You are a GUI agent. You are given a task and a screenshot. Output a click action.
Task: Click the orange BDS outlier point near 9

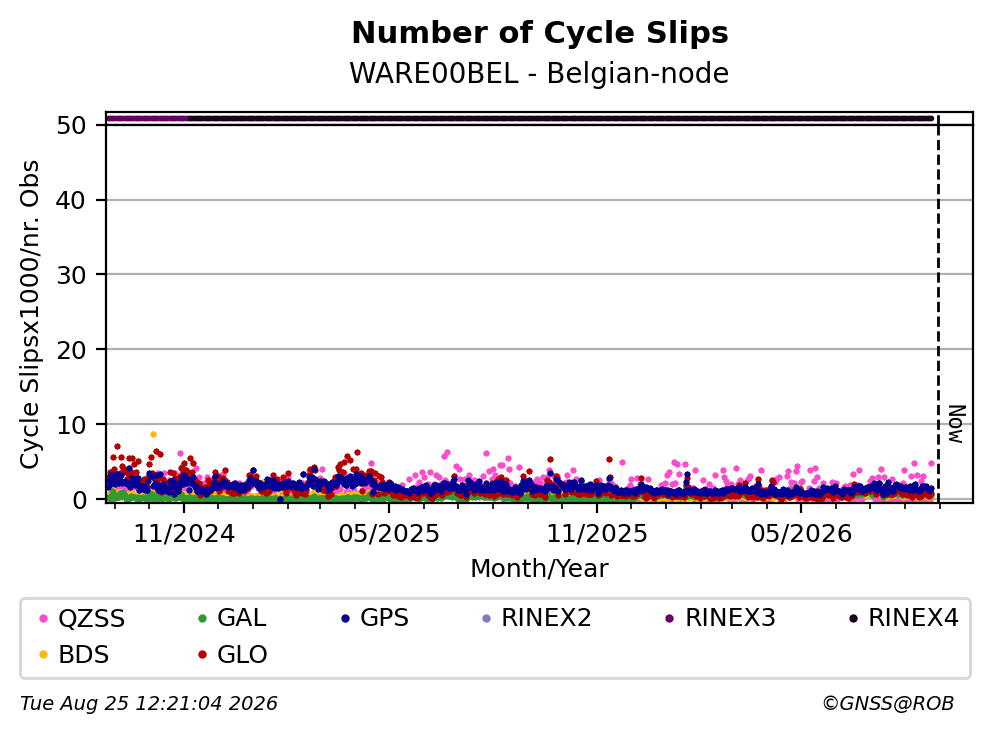click(x=153, y=434)
